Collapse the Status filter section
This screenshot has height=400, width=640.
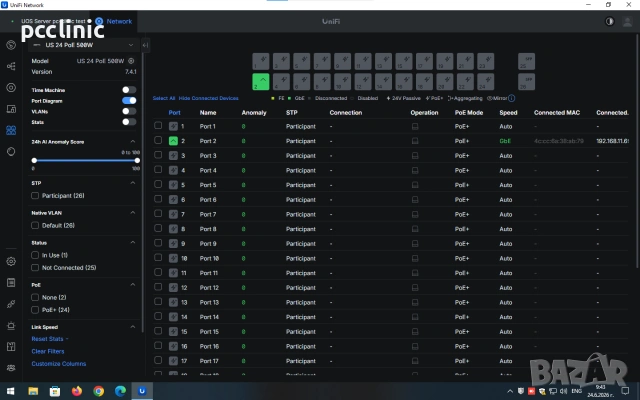pos(133,242)
